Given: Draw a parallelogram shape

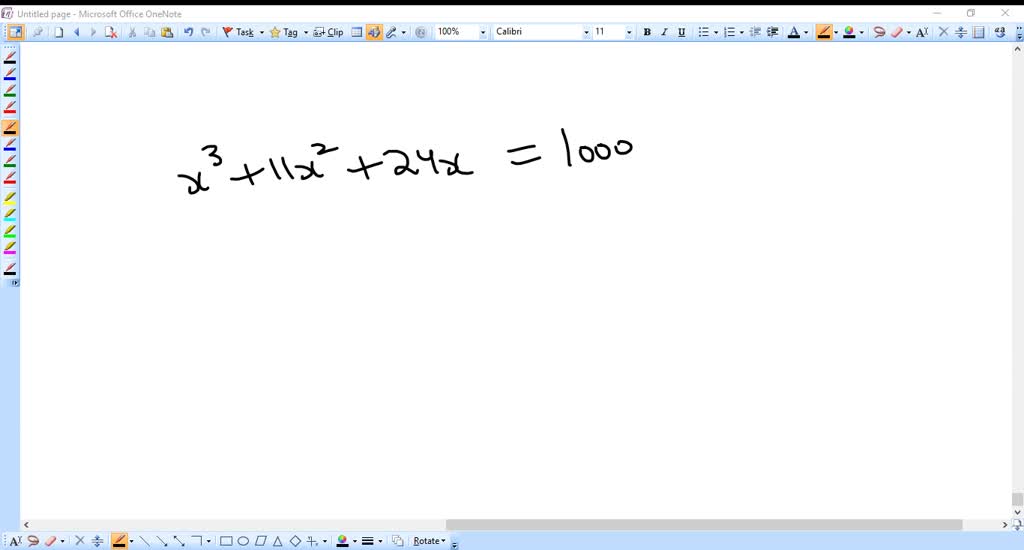Looking at the screenshot, I should [261, 541].
